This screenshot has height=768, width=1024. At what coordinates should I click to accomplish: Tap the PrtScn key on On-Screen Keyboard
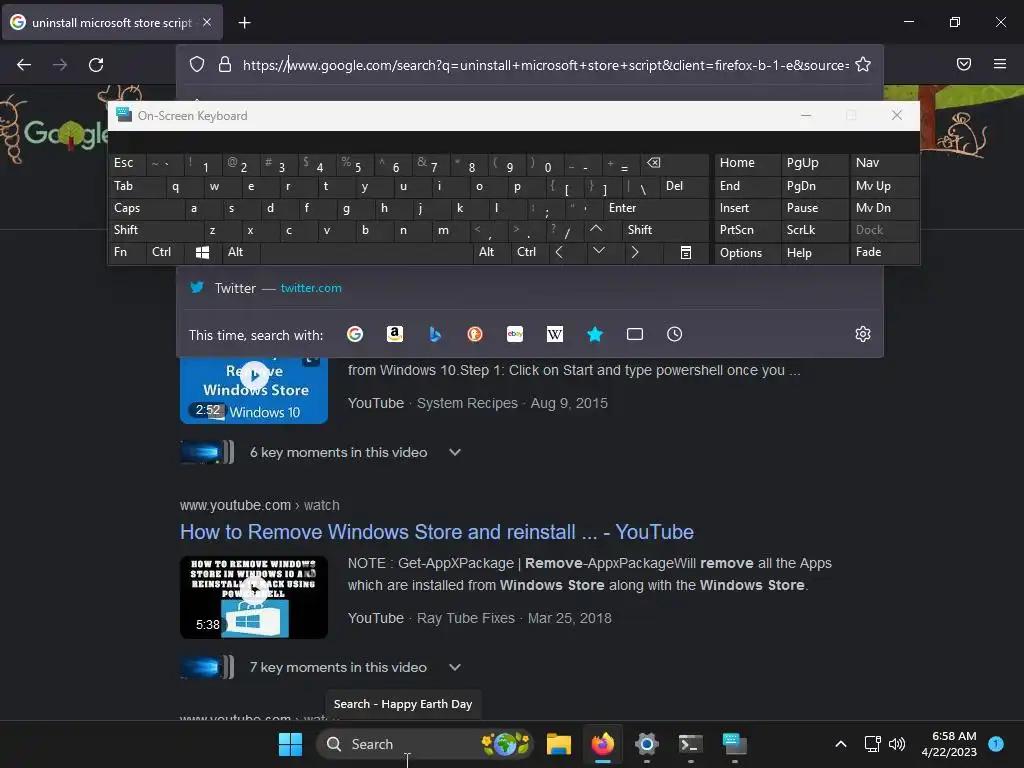click(x=747, y=230)
